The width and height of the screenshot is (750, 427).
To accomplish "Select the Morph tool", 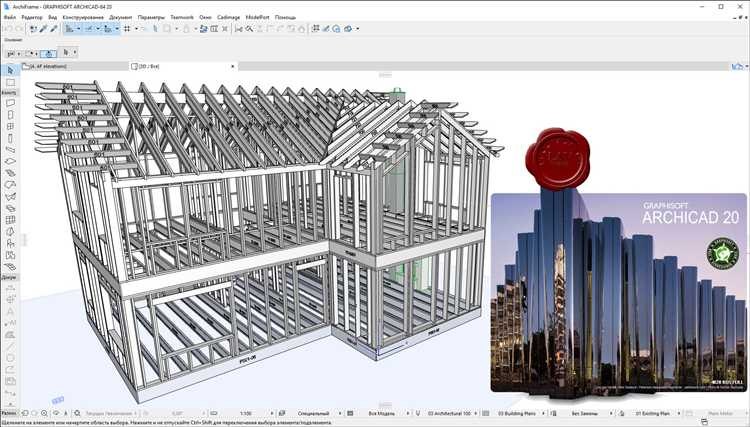I will pos(10,231).
